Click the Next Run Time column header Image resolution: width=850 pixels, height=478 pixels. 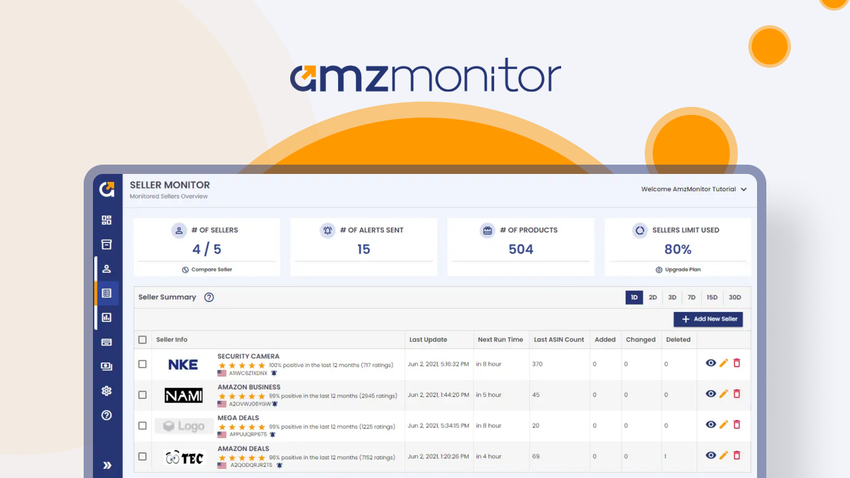[x=500, y=340]
